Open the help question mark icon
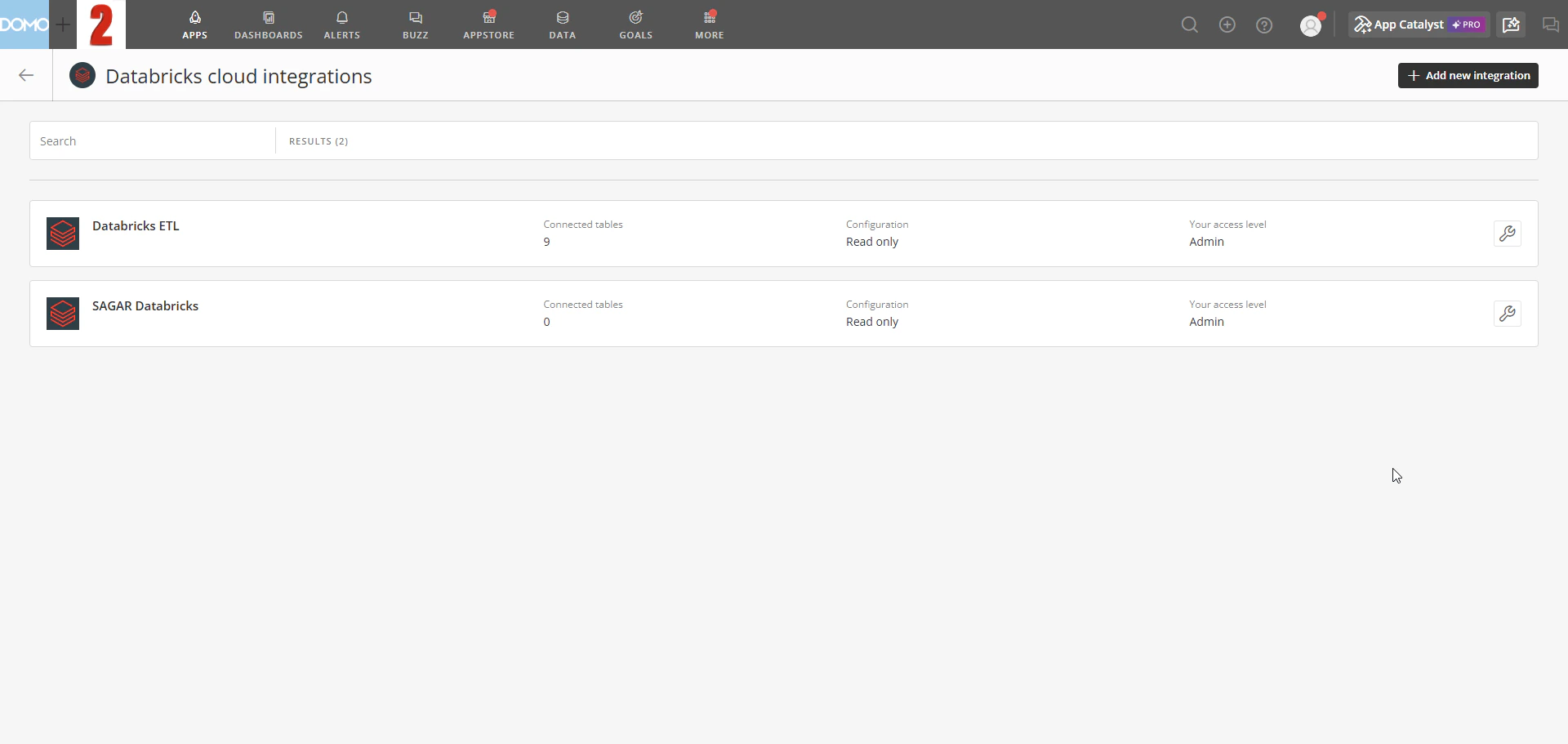The height and width of the screenshot is (744, 1568). pyautogui.click(x=1264, y=25)
